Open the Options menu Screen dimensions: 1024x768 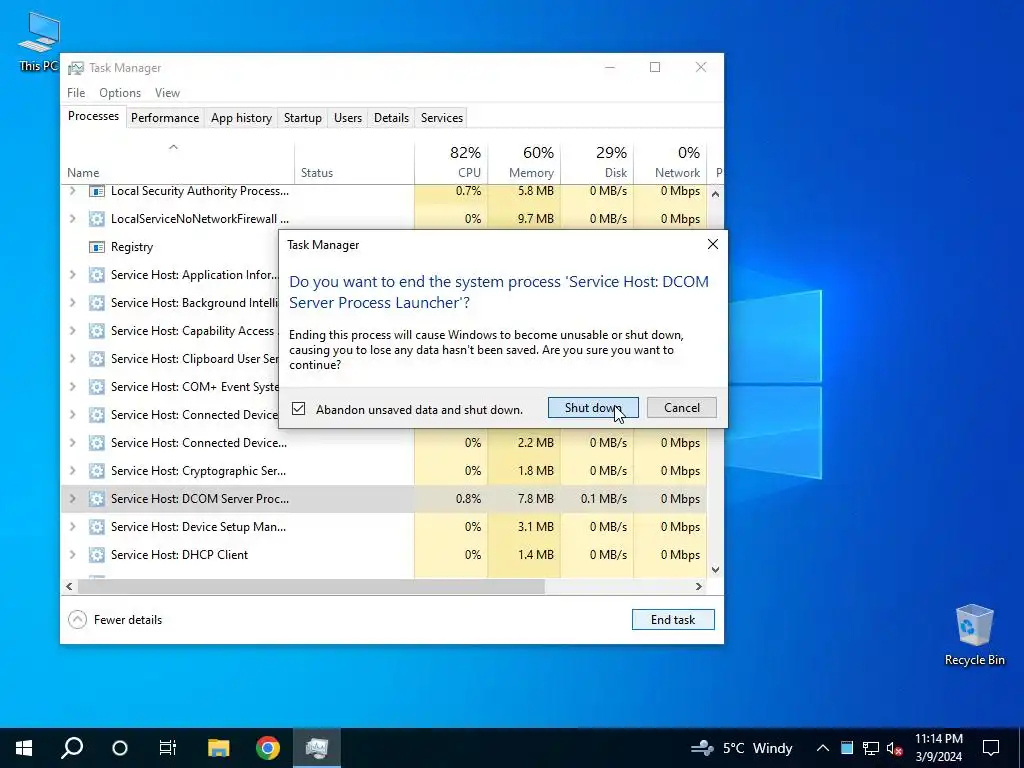(x=120, y=93)
